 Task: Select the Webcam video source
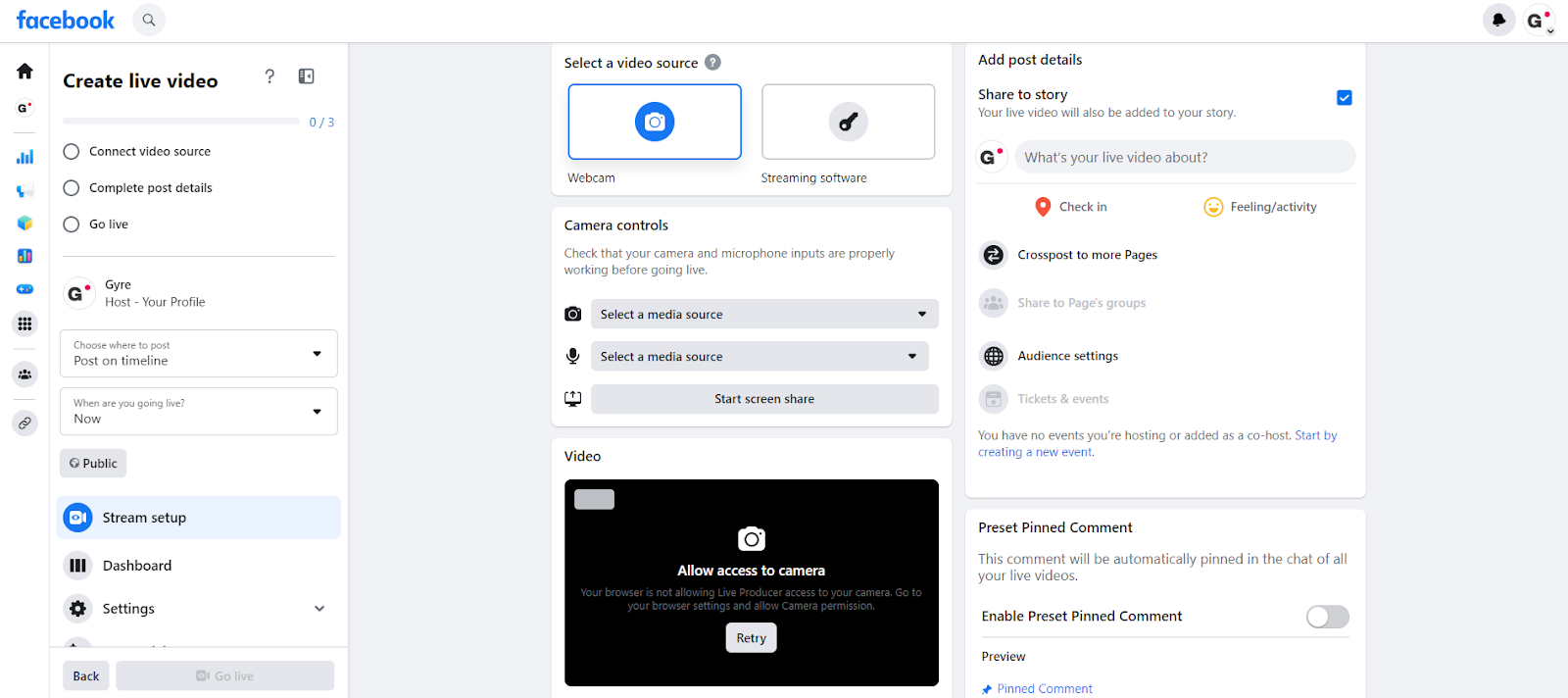tap(655, 122)
